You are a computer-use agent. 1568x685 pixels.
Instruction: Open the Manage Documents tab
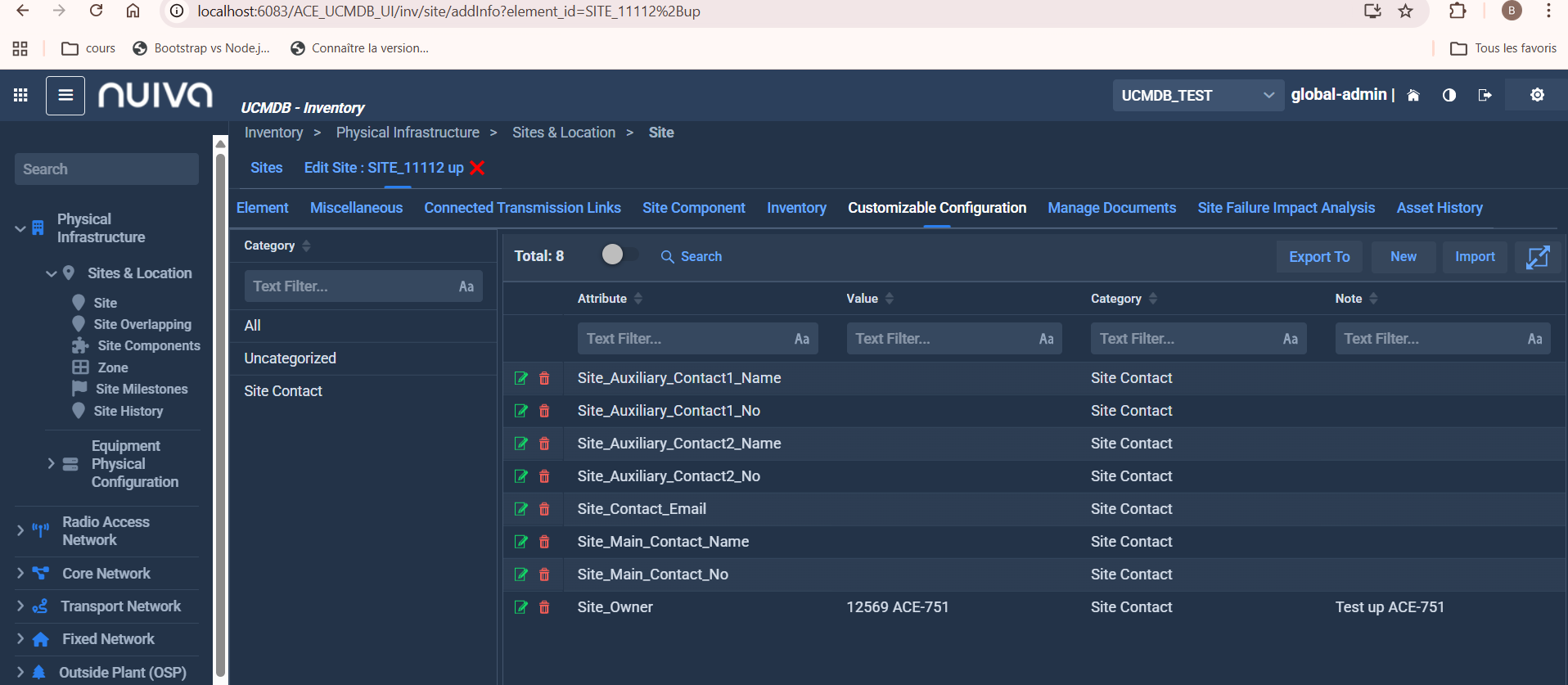tap(1111, 208)
